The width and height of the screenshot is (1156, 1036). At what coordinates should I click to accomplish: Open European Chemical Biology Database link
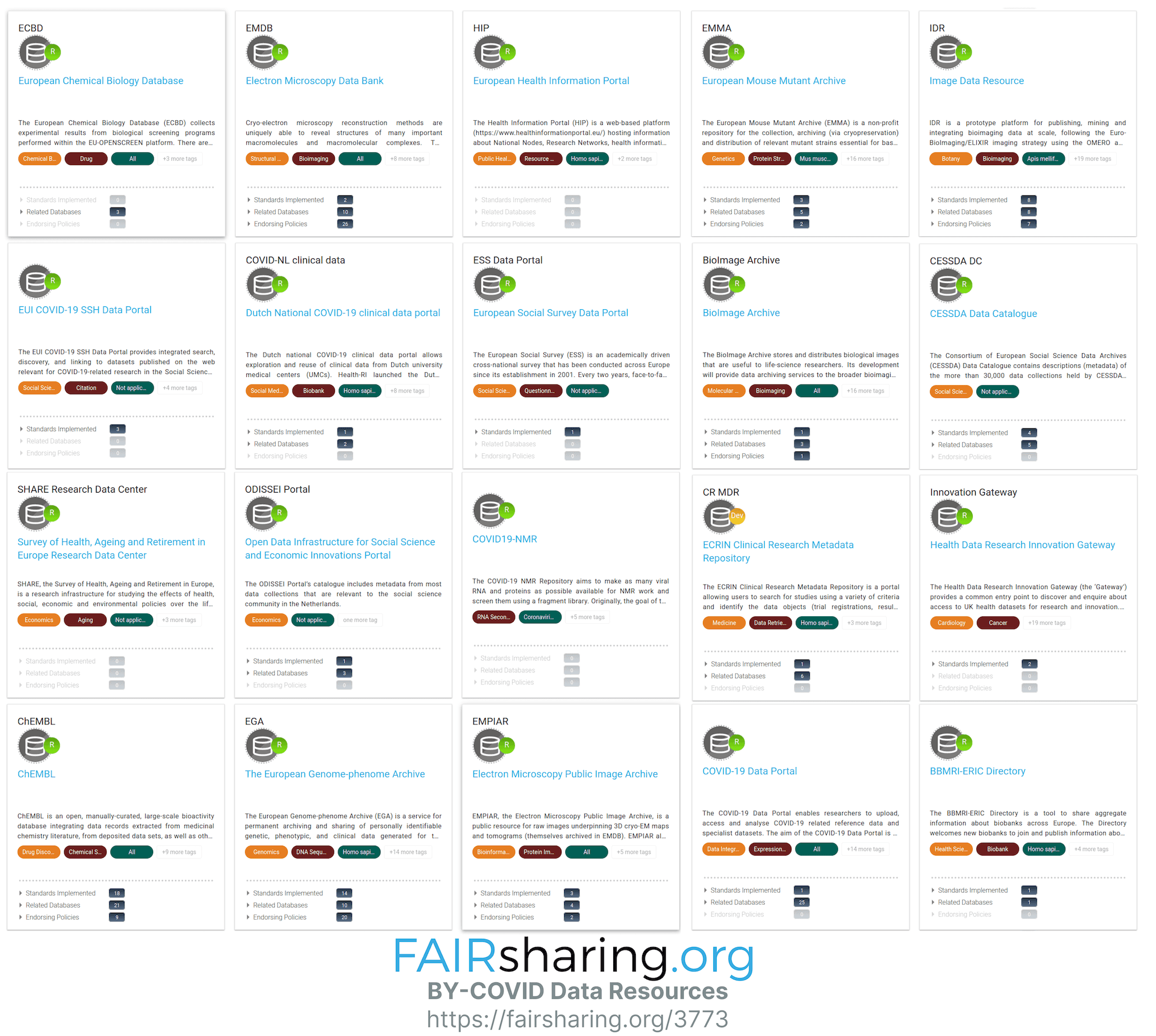coord(101,80)
